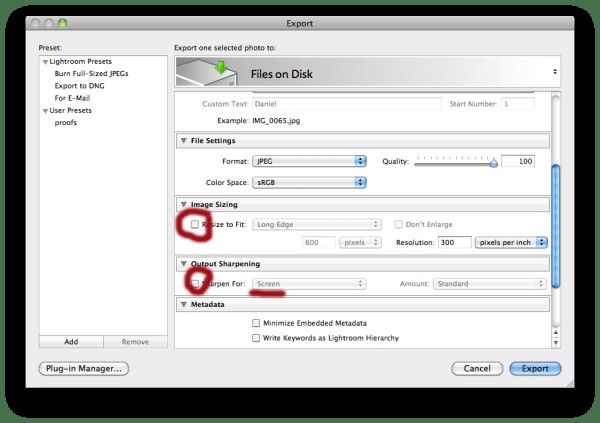Collapse the User Presets group
Viewport: 600px width, 423px height.
[45, 111]
